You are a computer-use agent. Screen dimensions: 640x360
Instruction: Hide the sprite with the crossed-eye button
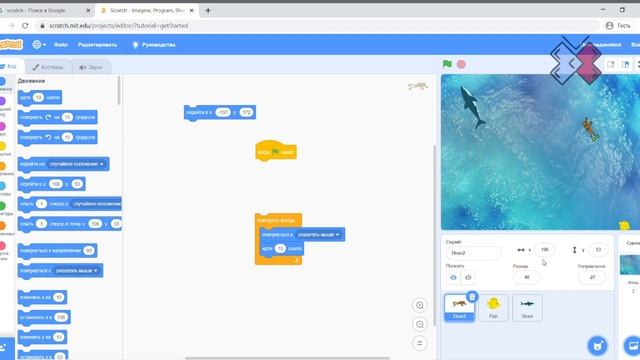[x=468, y=278]
